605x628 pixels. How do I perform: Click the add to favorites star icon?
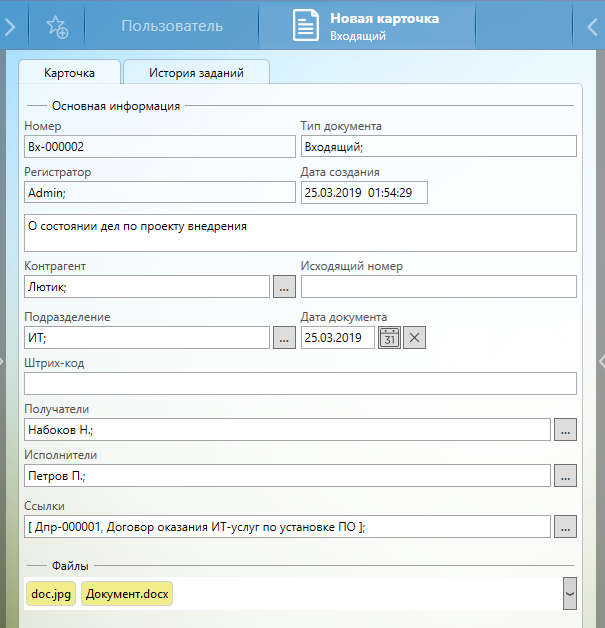pyautogui.click(x=57, y=26)
